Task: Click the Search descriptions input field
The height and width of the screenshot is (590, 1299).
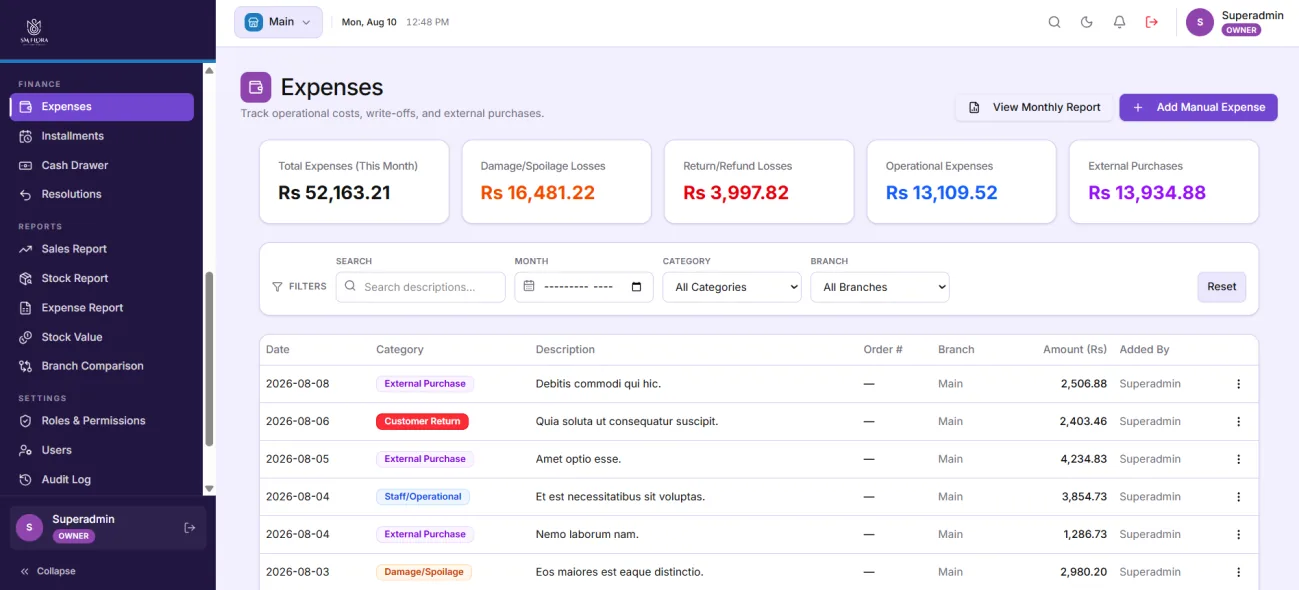Action: [x=421, y=287]
